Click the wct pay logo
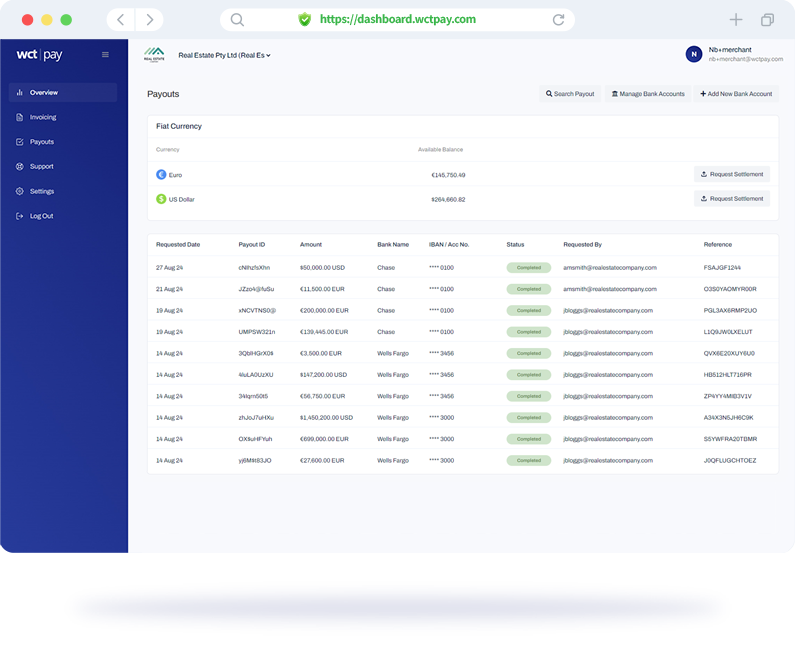 [40, 55]
